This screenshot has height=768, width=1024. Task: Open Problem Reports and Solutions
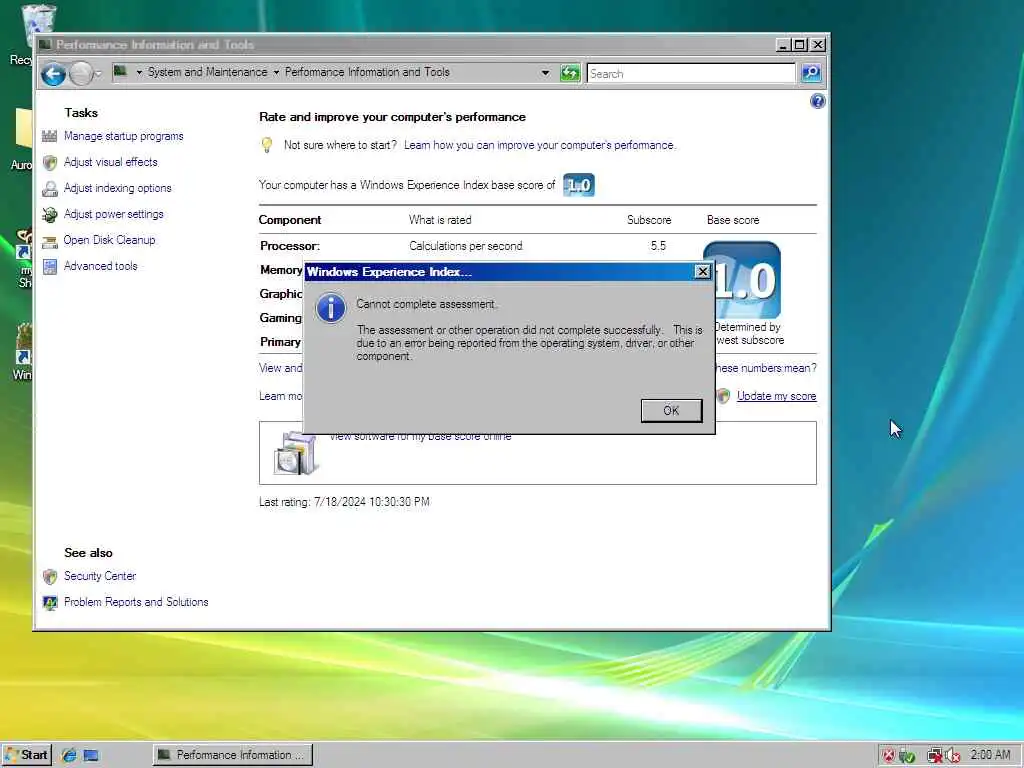click(136, 602)
